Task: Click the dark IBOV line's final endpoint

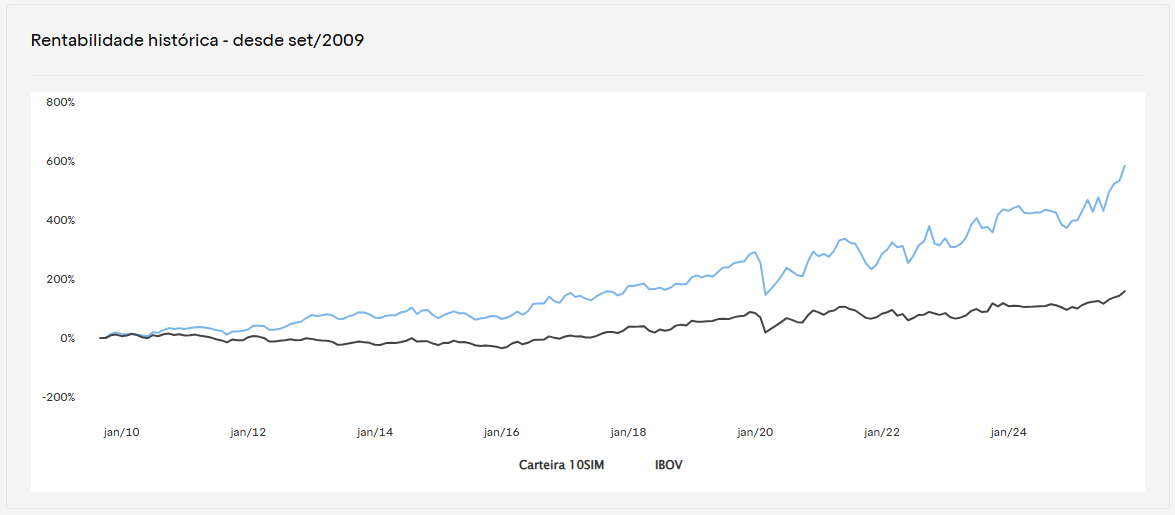Action: pyautogui.click(x=1125, y=291)
